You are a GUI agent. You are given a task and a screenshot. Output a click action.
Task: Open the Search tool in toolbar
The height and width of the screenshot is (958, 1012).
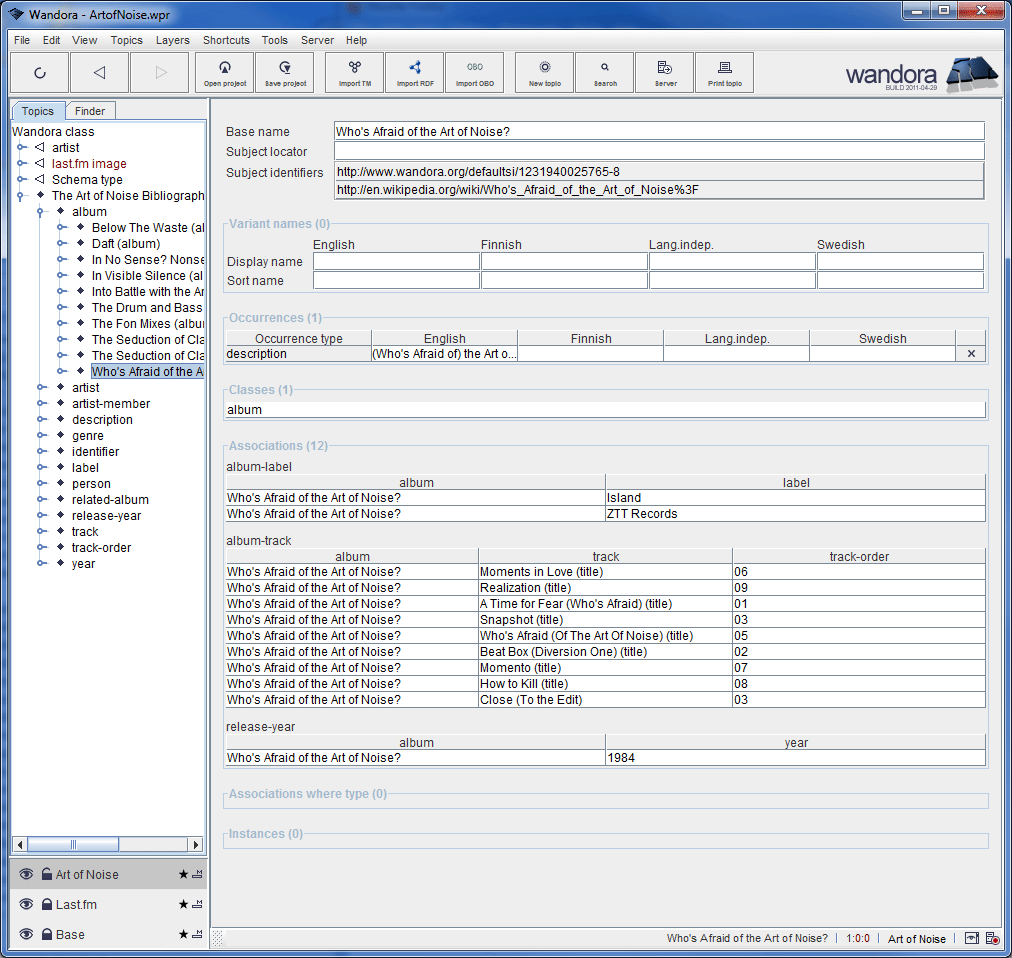tap(605, 72)
